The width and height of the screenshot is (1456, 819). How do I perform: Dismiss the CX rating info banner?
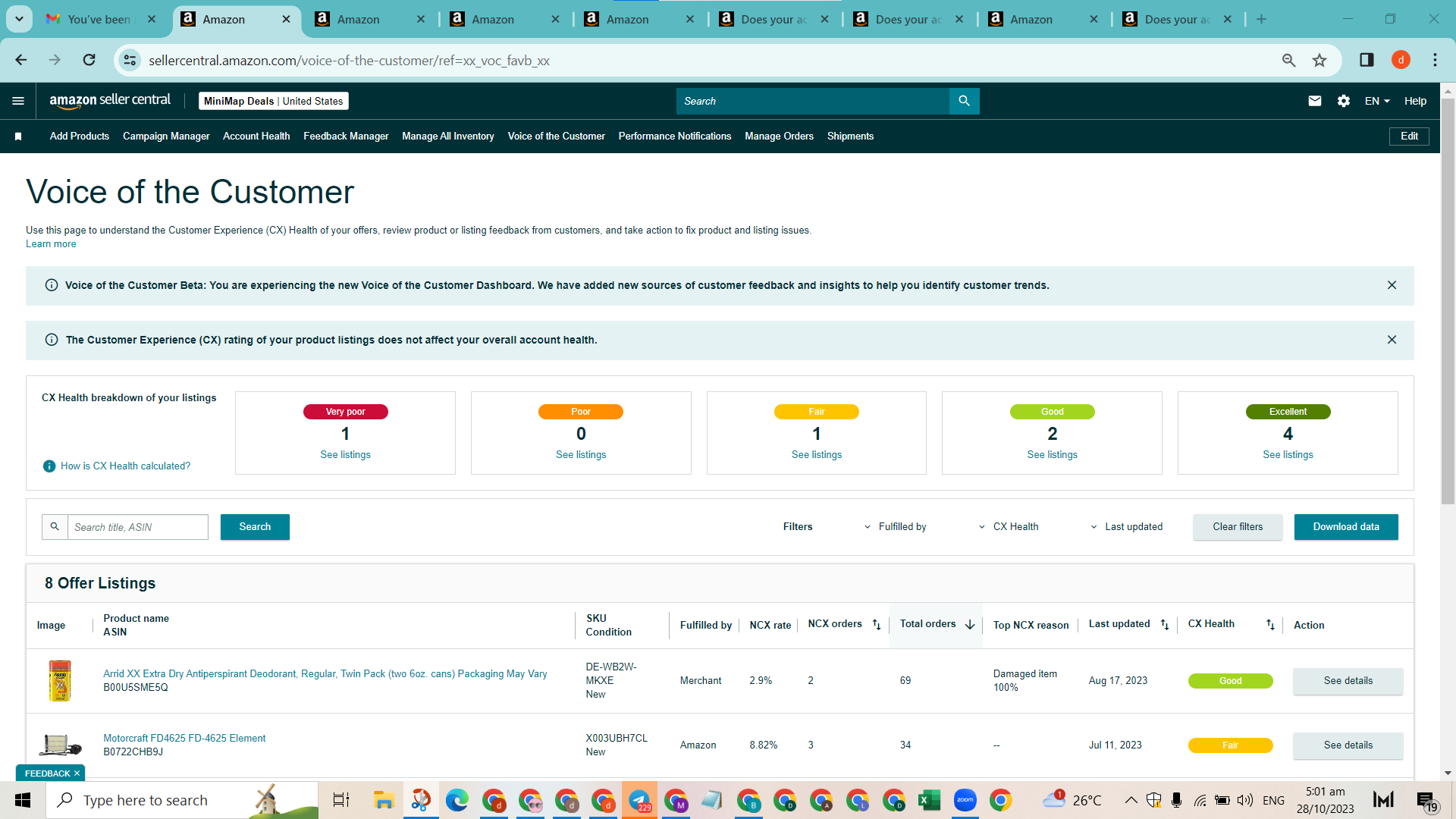1392,340
